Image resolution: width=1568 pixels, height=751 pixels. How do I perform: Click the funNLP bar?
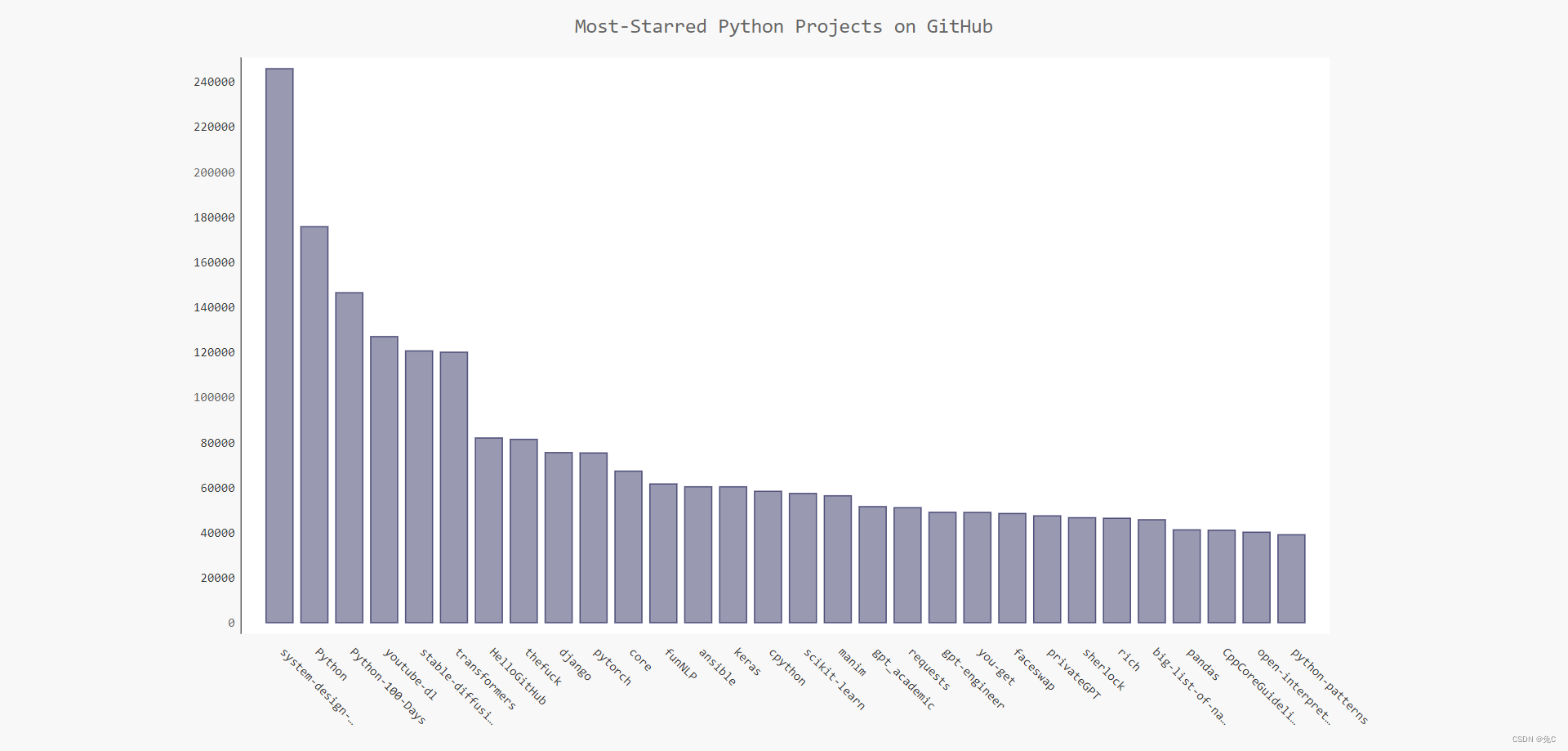coord(663,553)
